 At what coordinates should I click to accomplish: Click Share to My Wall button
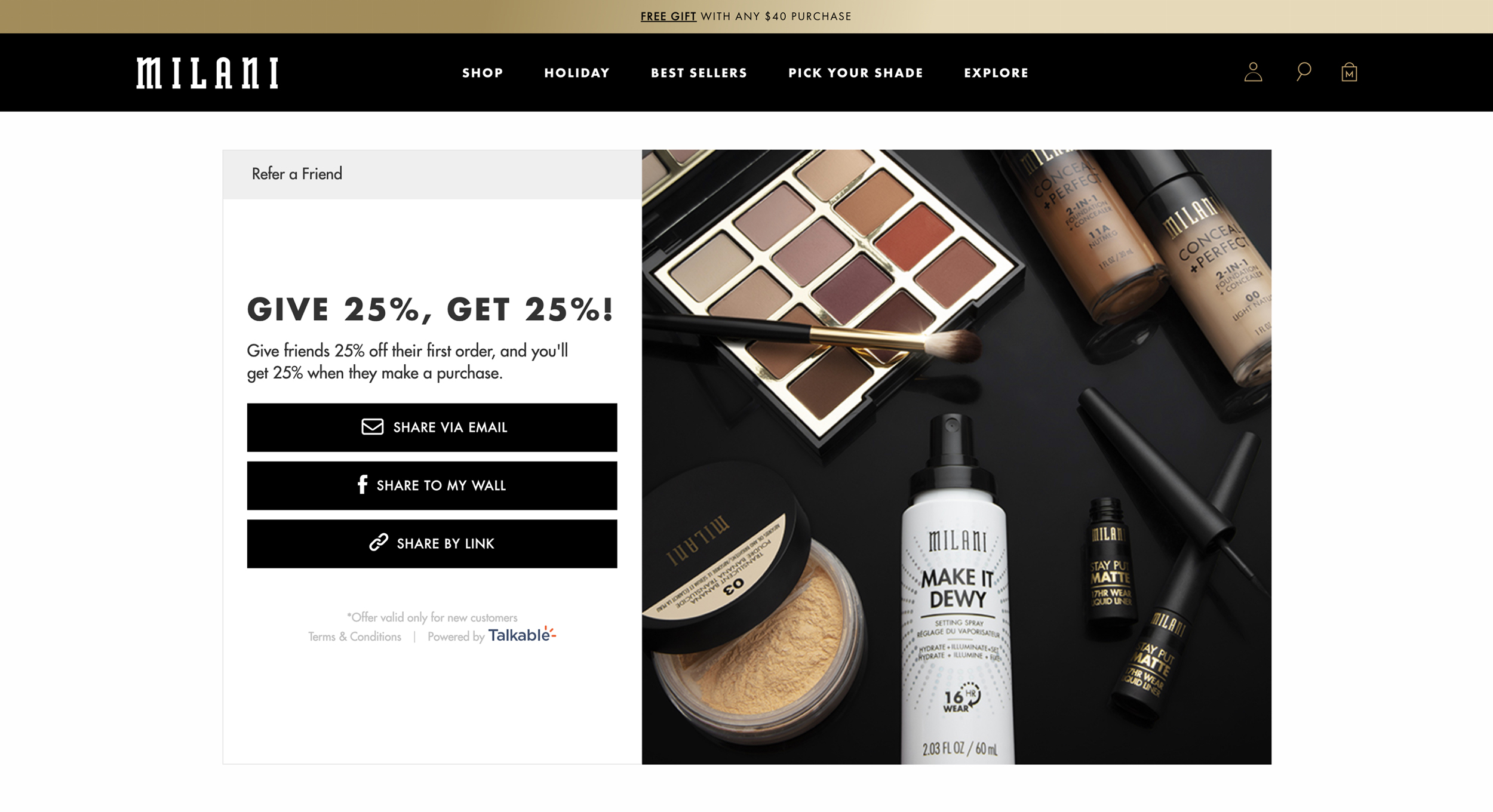pos(432,485)
